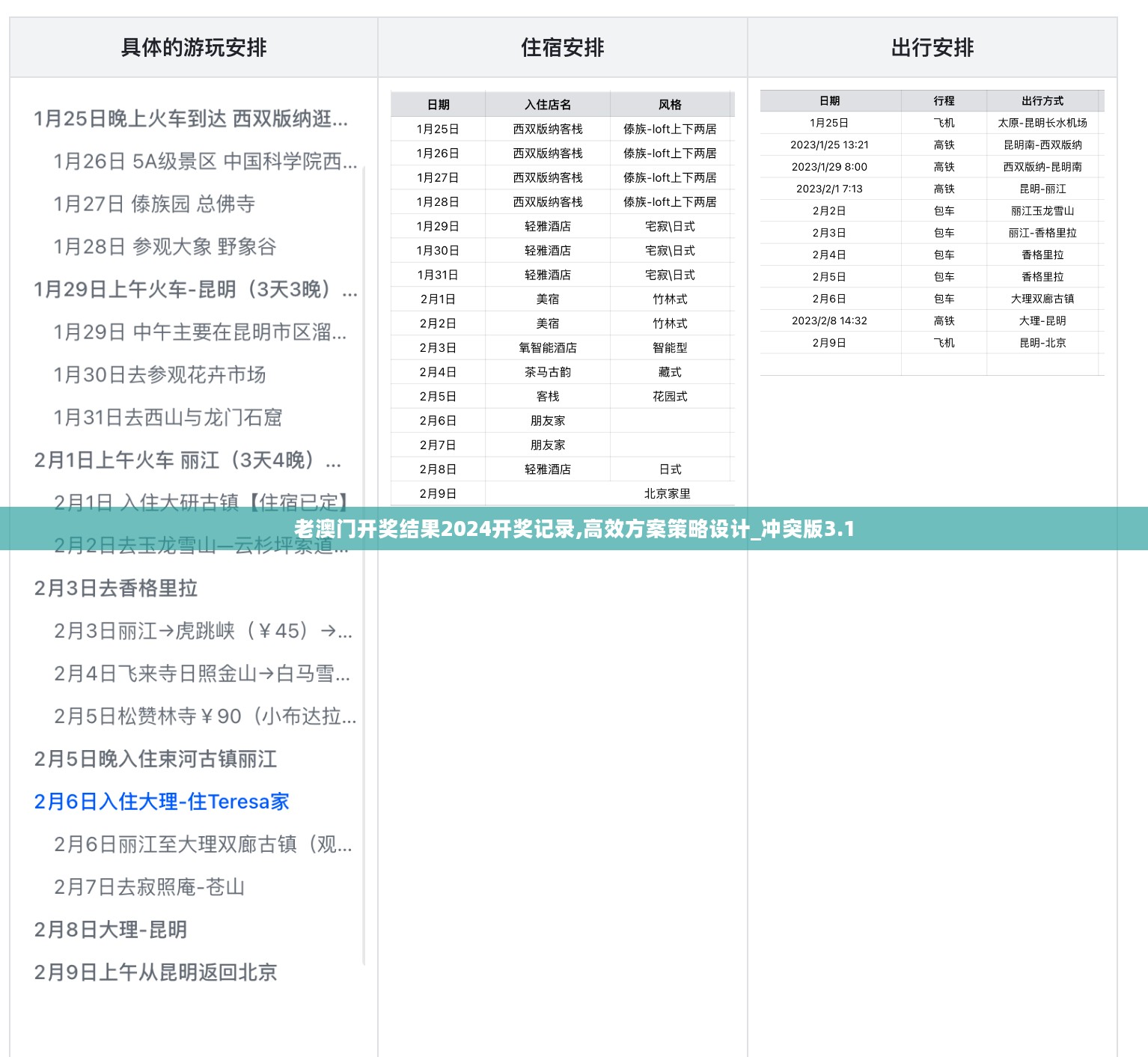Open outline entry 1月26日 5A级景区 中国科学院
Image resolution: width=1148 pixels, height=1057 pixels.
pyautogui.click(x=205, y=161)
